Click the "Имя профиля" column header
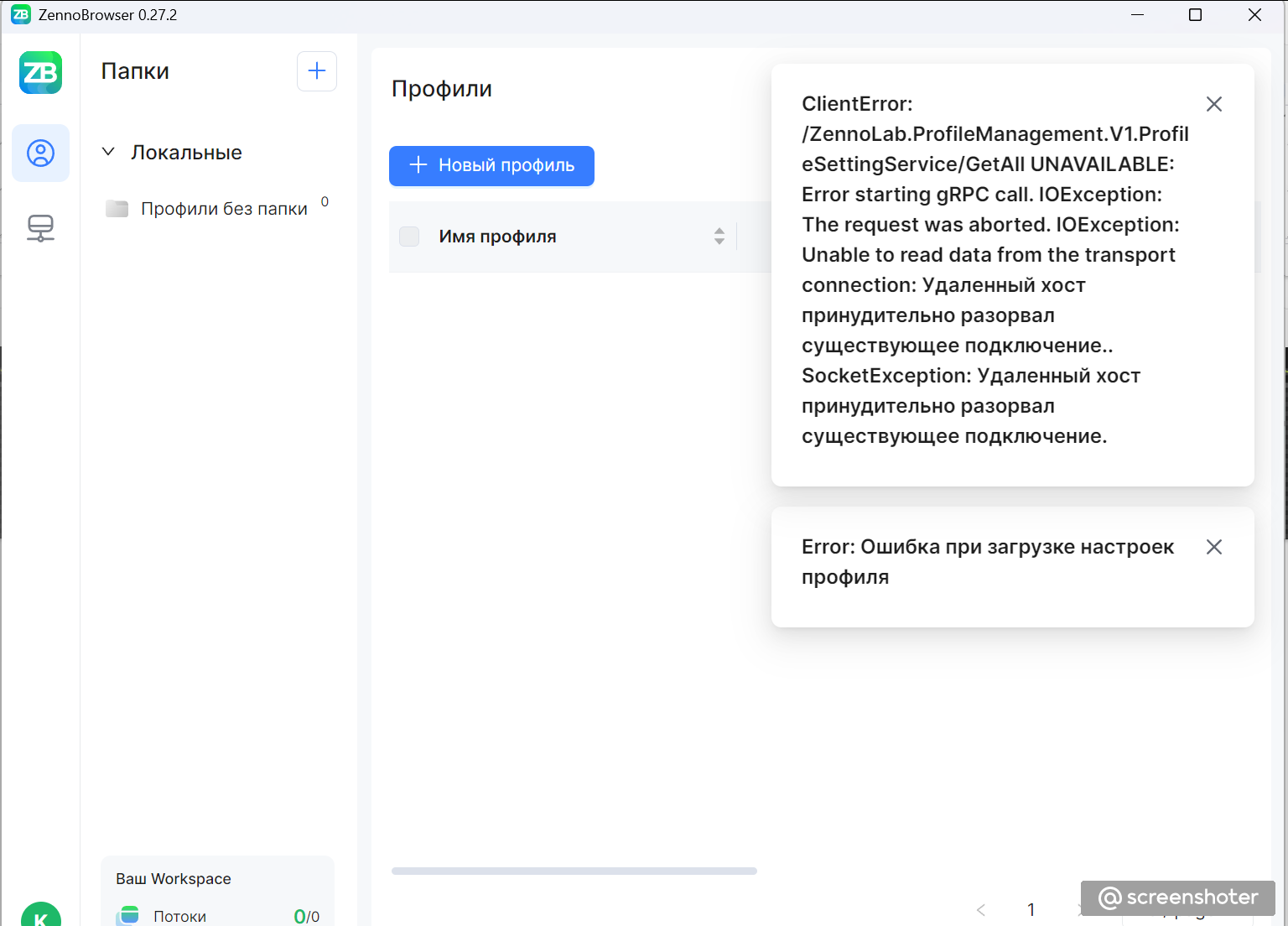The image size is (1288, 926). pos(497,237)
